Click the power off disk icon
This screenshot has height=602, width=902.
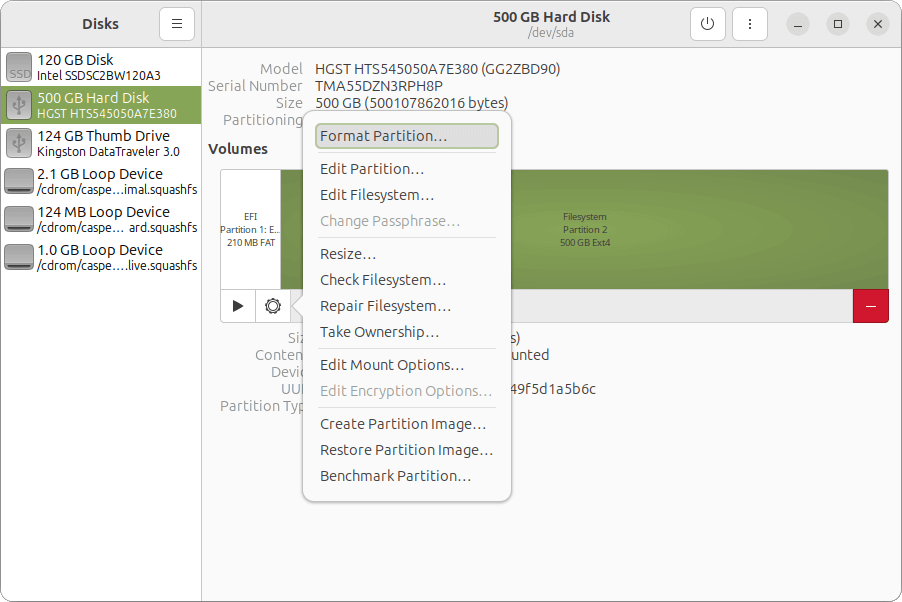coord(707,24)
